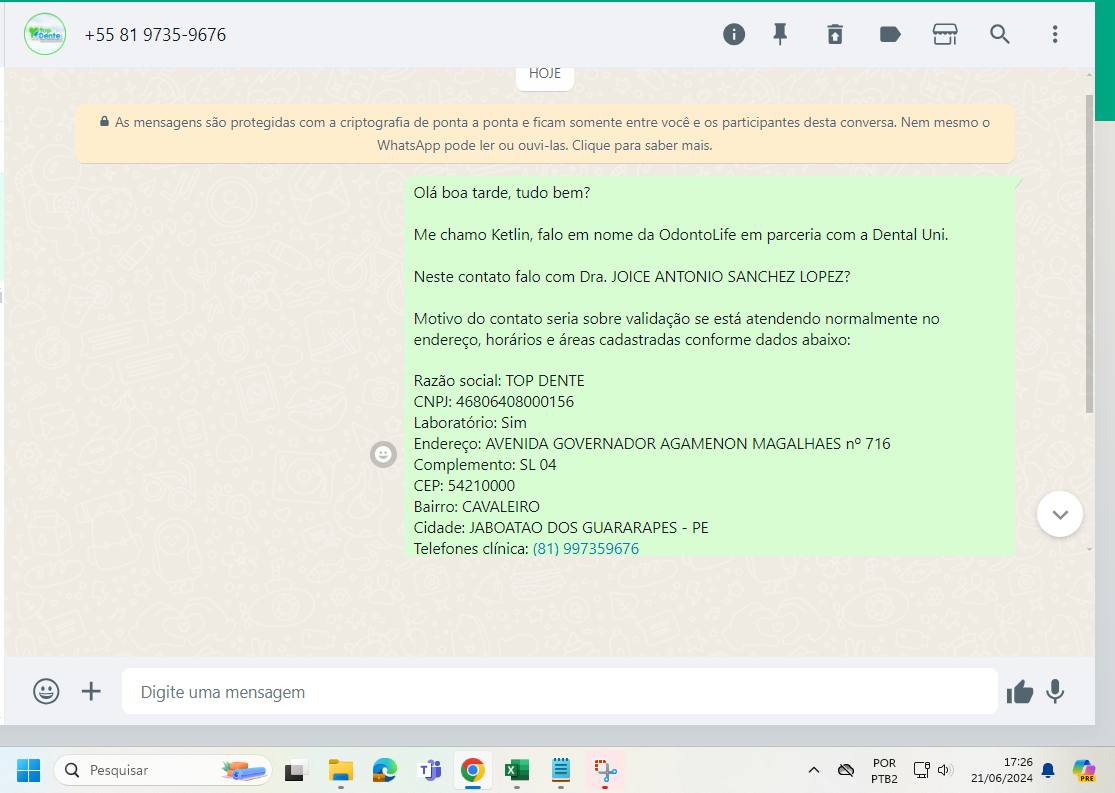Pin this conversation with the pushpin icon
This screenshot has width=1115, height=793.
[x=780, y=34]
